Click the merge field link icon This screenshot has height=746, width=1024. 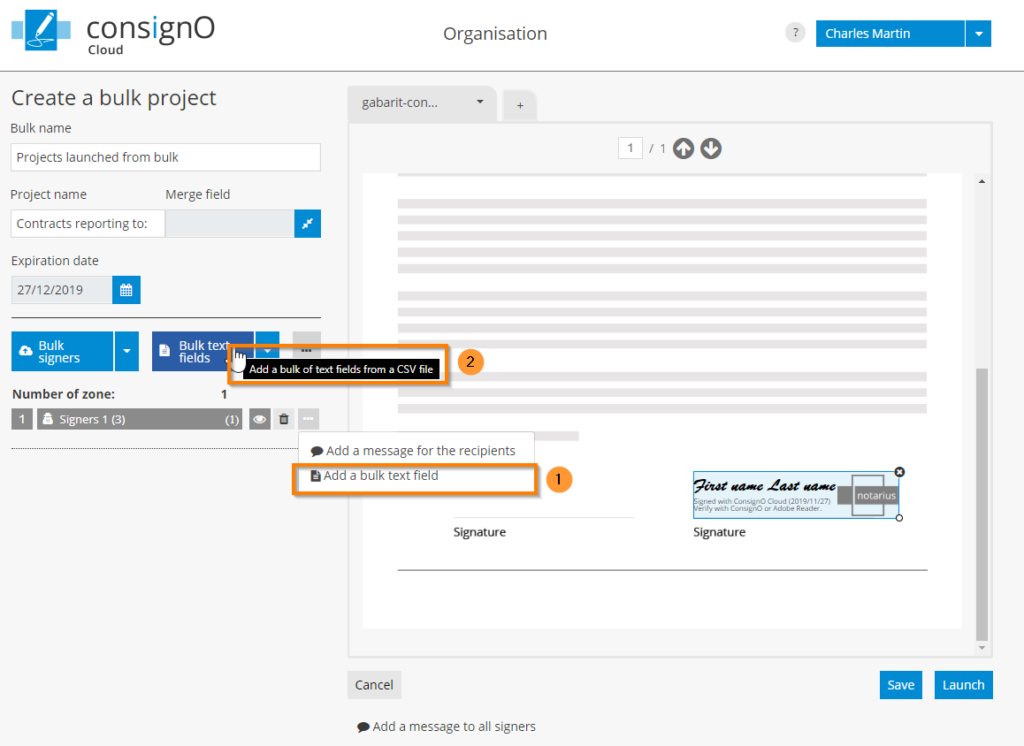(307, 224)
